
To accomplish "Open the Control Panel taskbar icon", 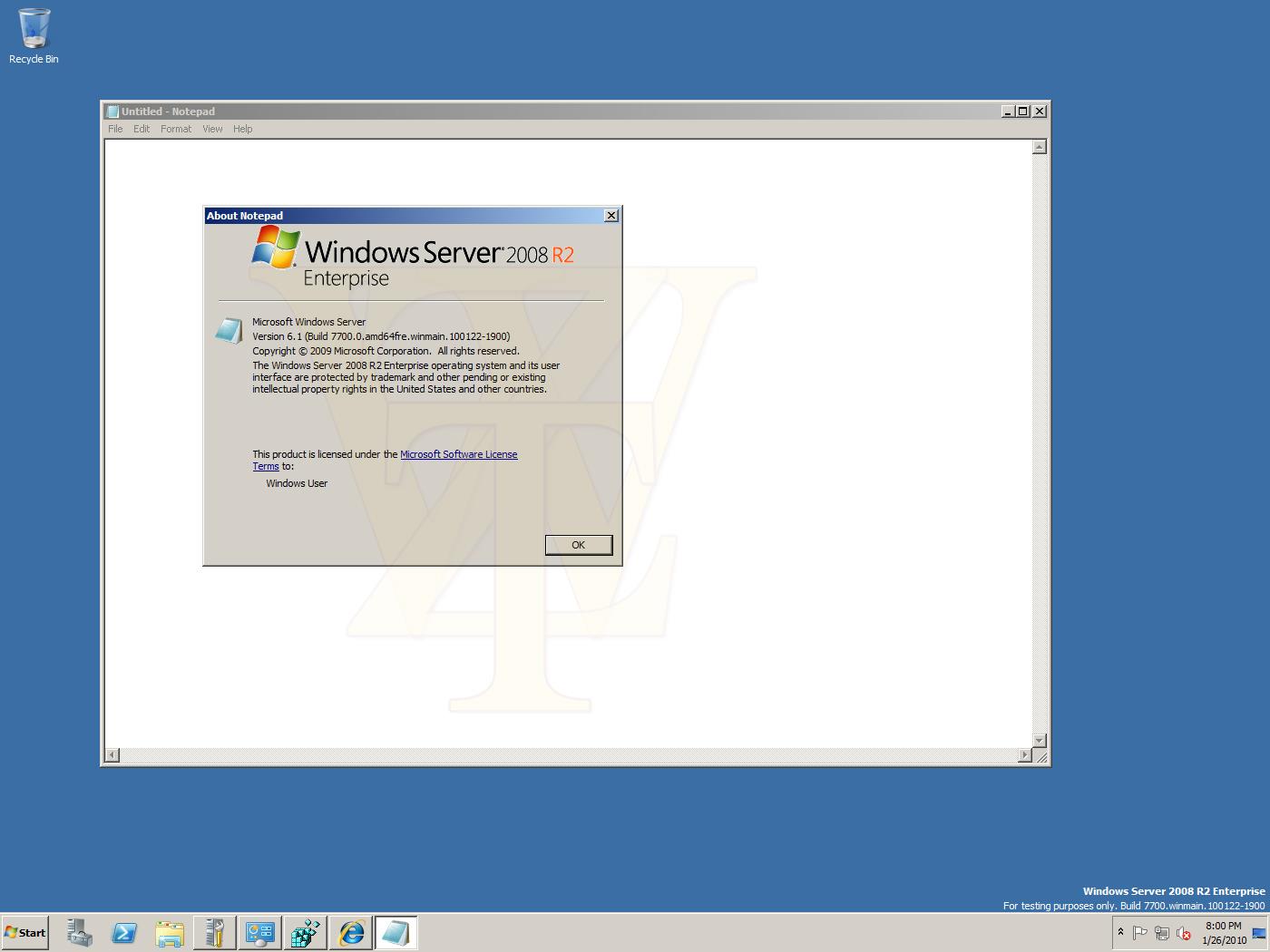I will 259,932.
